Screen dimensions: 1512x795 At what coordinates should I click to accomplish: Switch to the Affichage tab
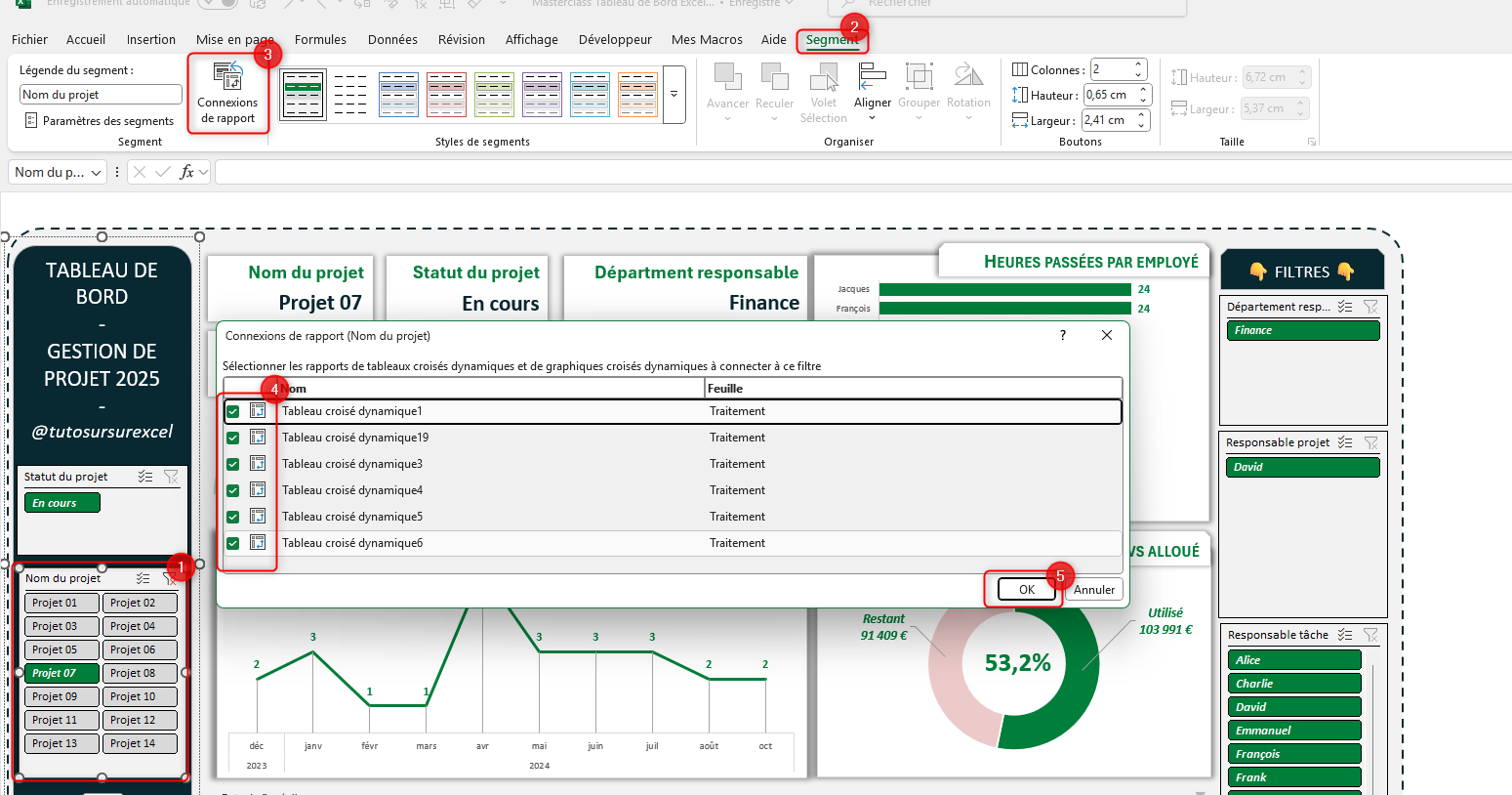[532, 40]
